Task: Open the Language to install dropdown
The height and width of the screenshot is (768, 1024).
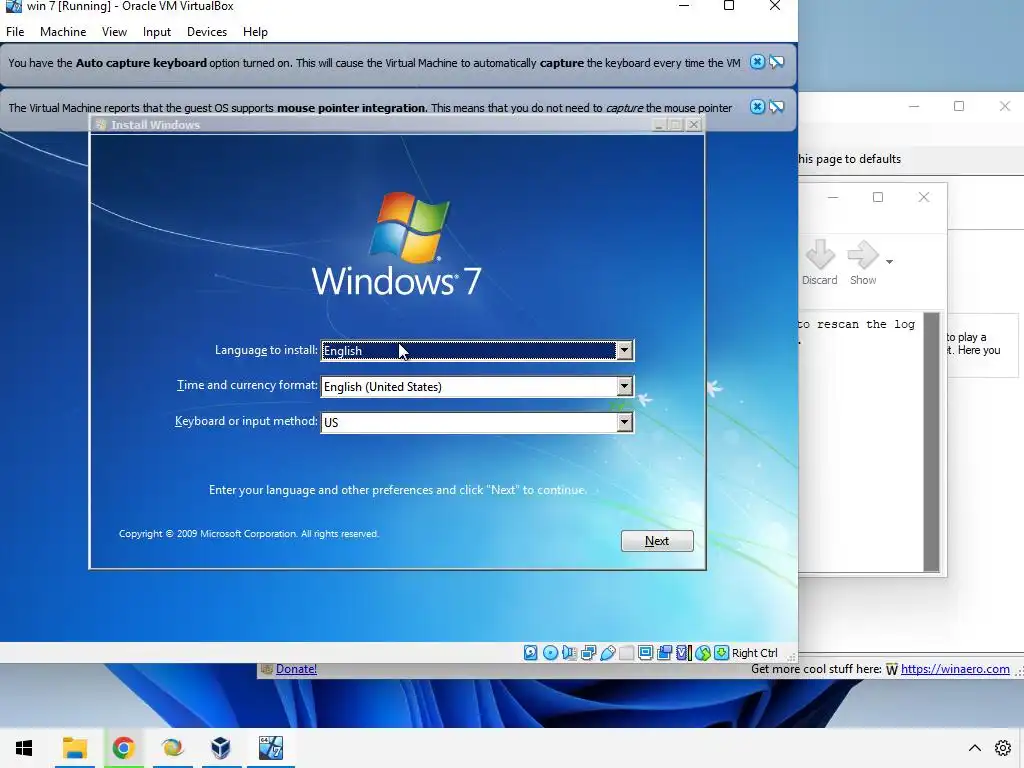Action: (x=624, y=351)
